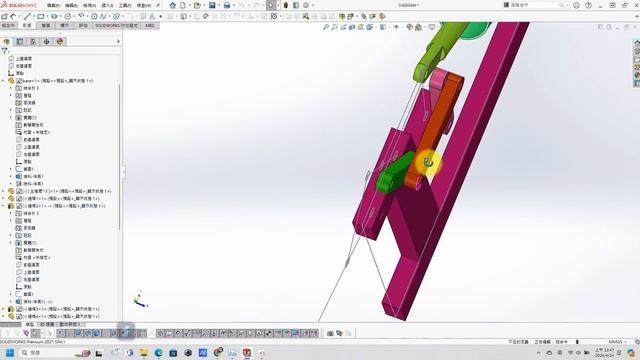
Task: Click the tree filter funnel icon
Action: [x=4, y=51]
